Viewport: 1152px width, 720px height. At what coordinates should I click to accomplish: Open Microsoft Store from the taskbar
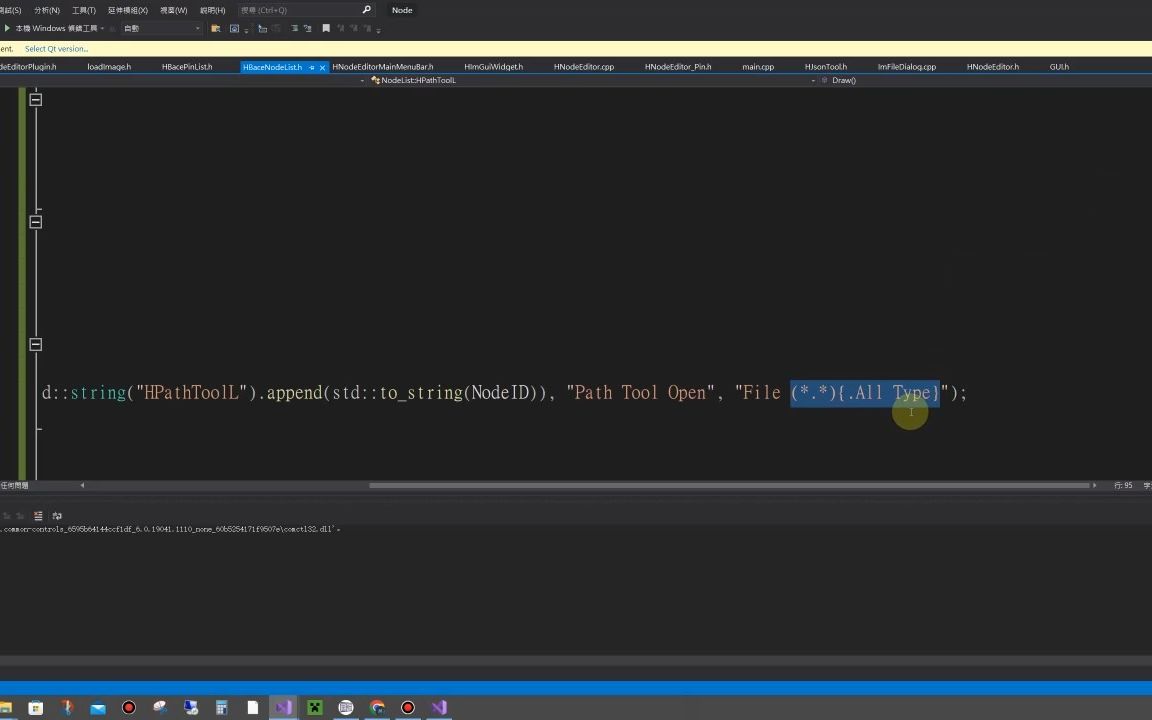click(x=35, y=708)
